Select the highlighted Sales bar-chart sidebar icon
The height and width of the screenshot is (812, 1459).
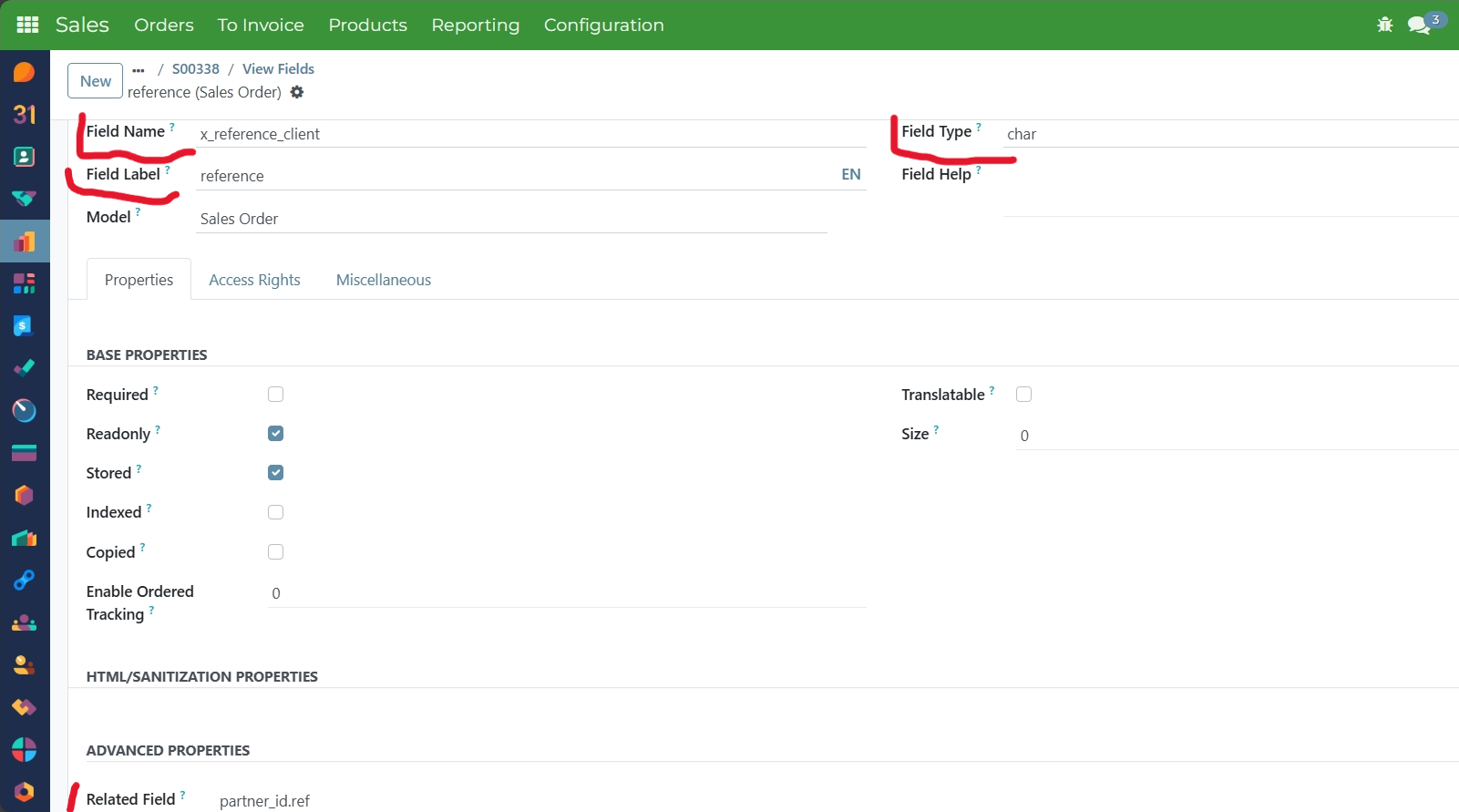click(25, 242)
